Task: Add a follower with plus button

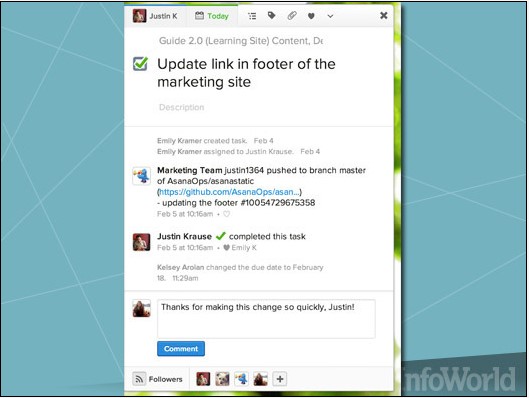Action: coord(280,379)
